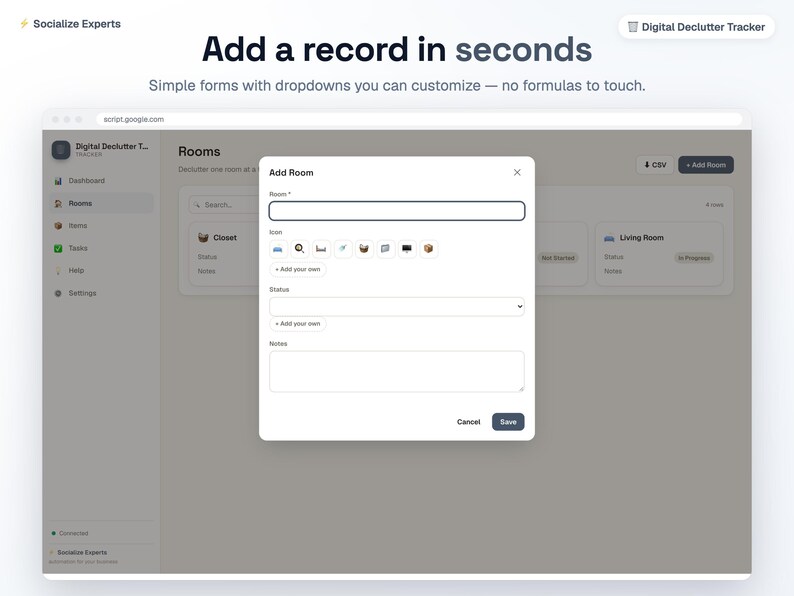794x596 pixels.
Task: Click the Closet card title
Action: pyautogui.click(x=225, y=237)
